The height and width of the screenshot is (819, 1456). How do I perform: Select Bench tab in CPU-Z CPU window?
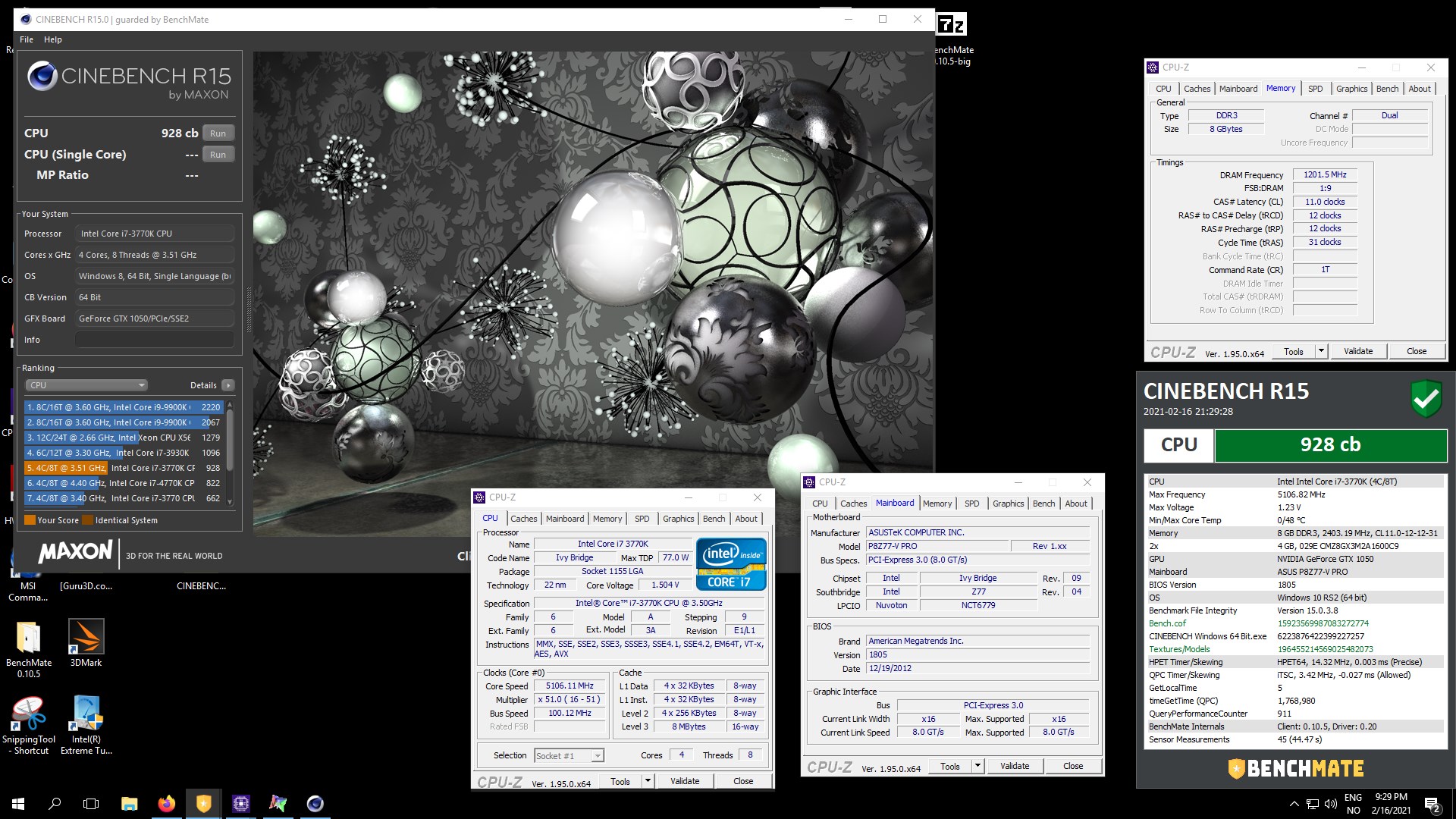714,519
